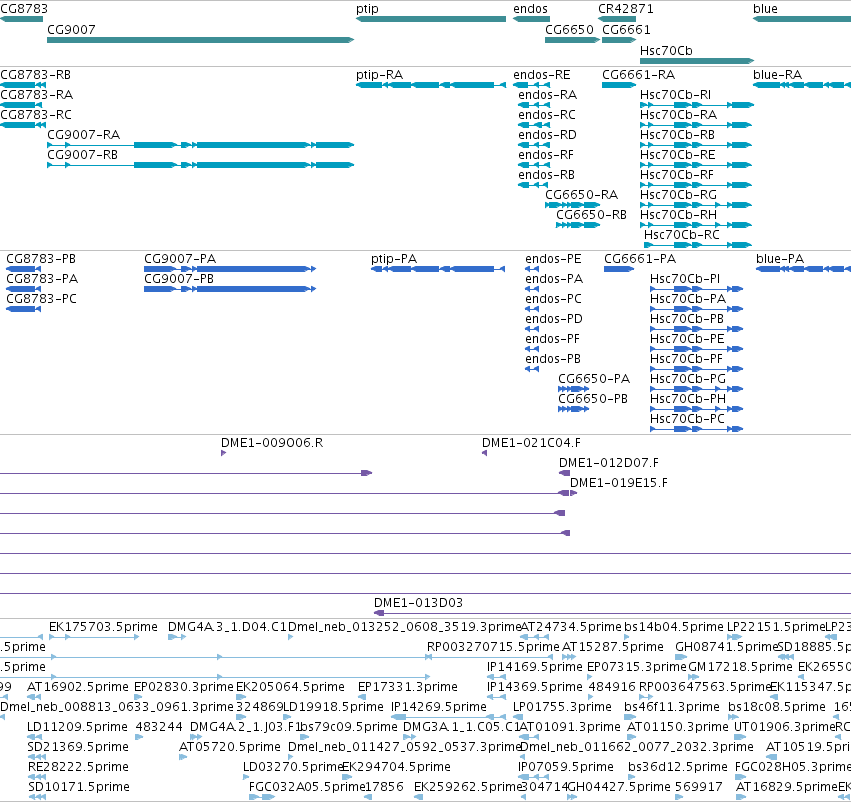Select the endos gene label
Screen dimensions: 851x802
530,9
